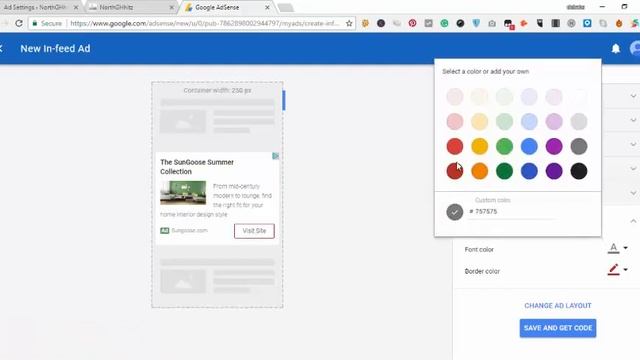Open the border color dropdown arrow

625,269
